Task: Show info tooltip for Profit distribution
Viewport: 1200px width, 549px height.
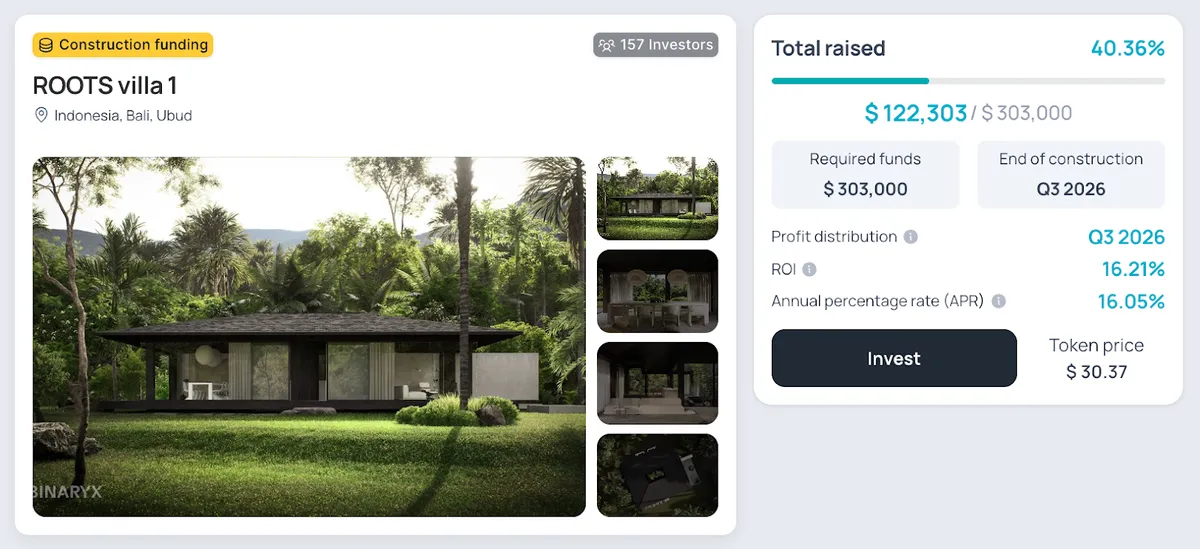Action: pos(910,237)
